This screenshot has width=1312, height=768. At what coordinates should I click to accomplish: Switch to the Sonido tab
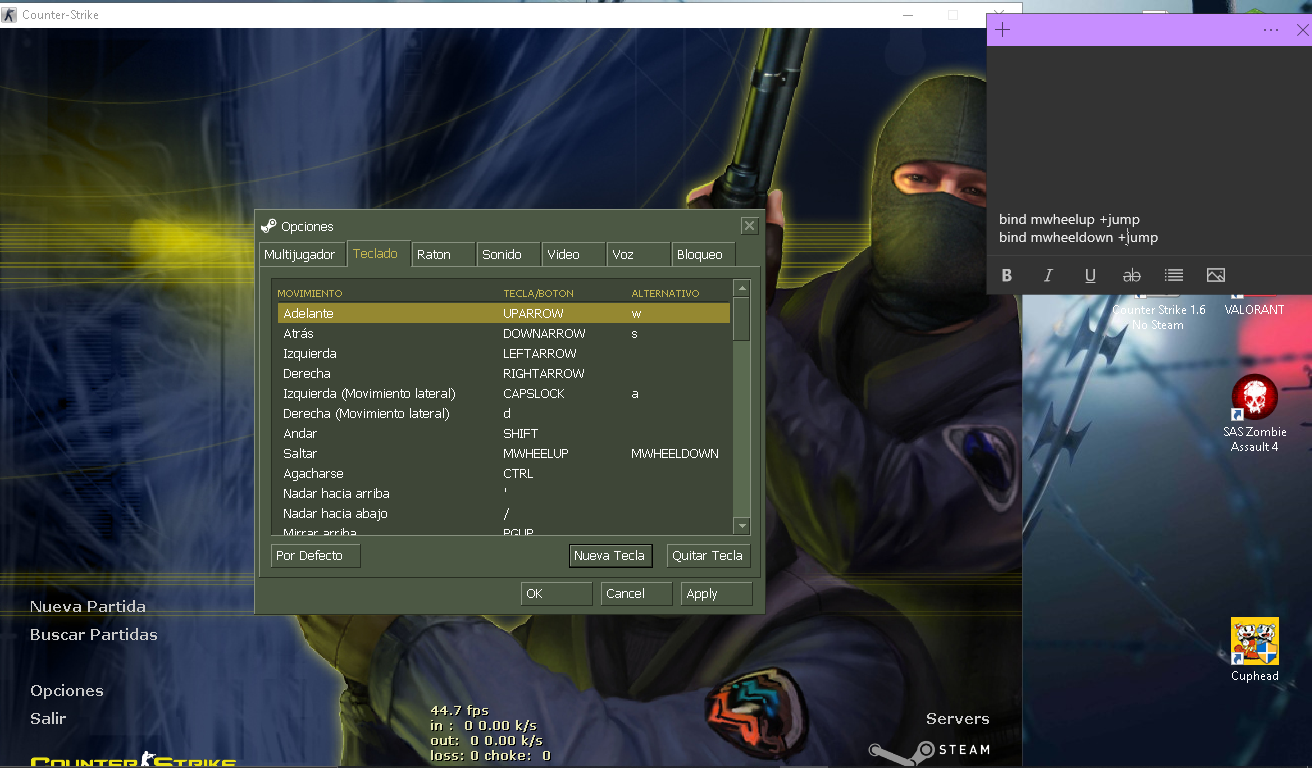click(x=508, y=255)
